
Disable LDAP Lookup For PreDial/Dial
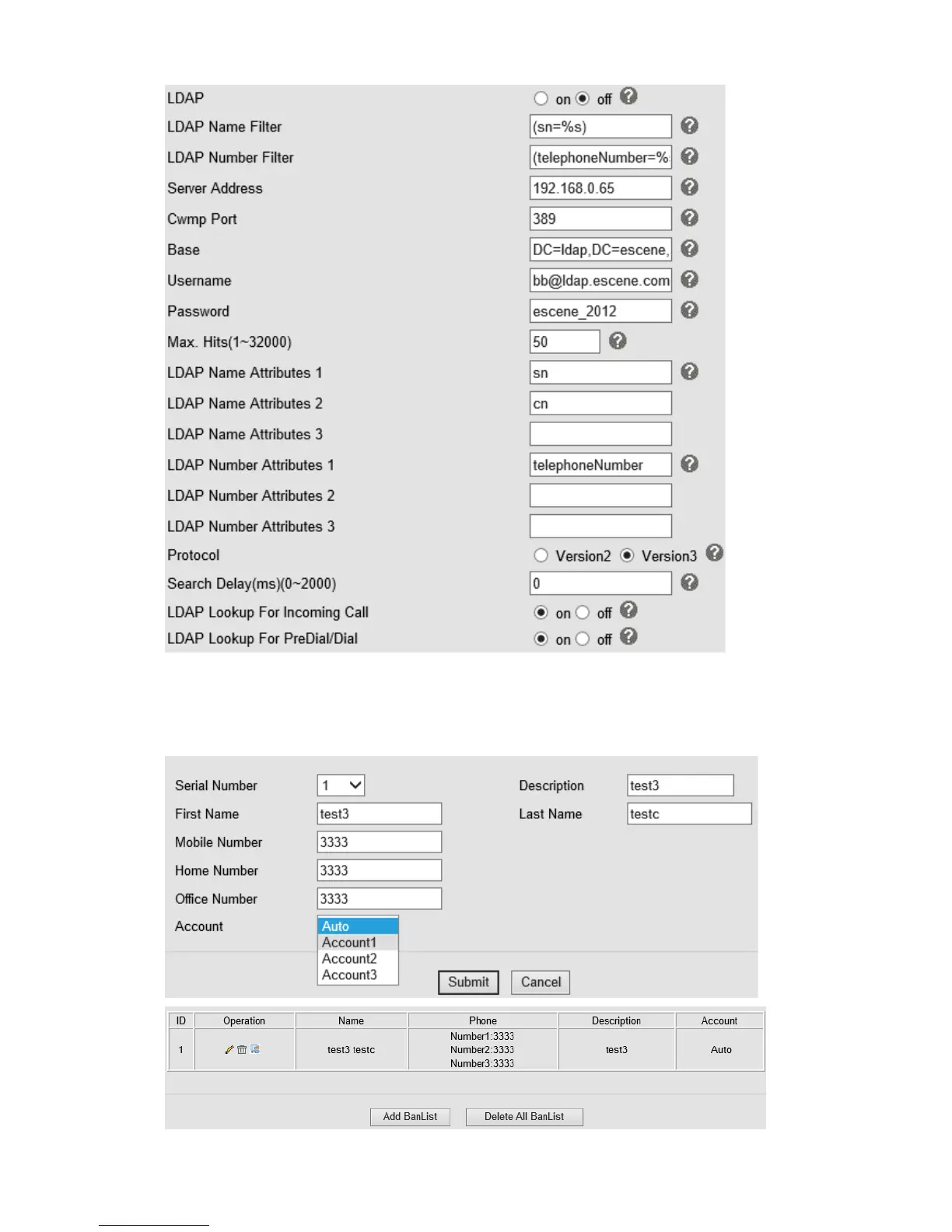click(x=583, y=639)
